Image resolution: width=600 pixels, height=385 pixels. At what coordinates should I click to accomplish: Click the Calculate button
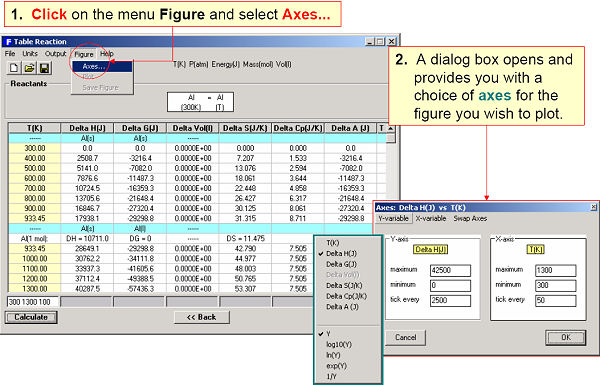(x=31, y=317)
